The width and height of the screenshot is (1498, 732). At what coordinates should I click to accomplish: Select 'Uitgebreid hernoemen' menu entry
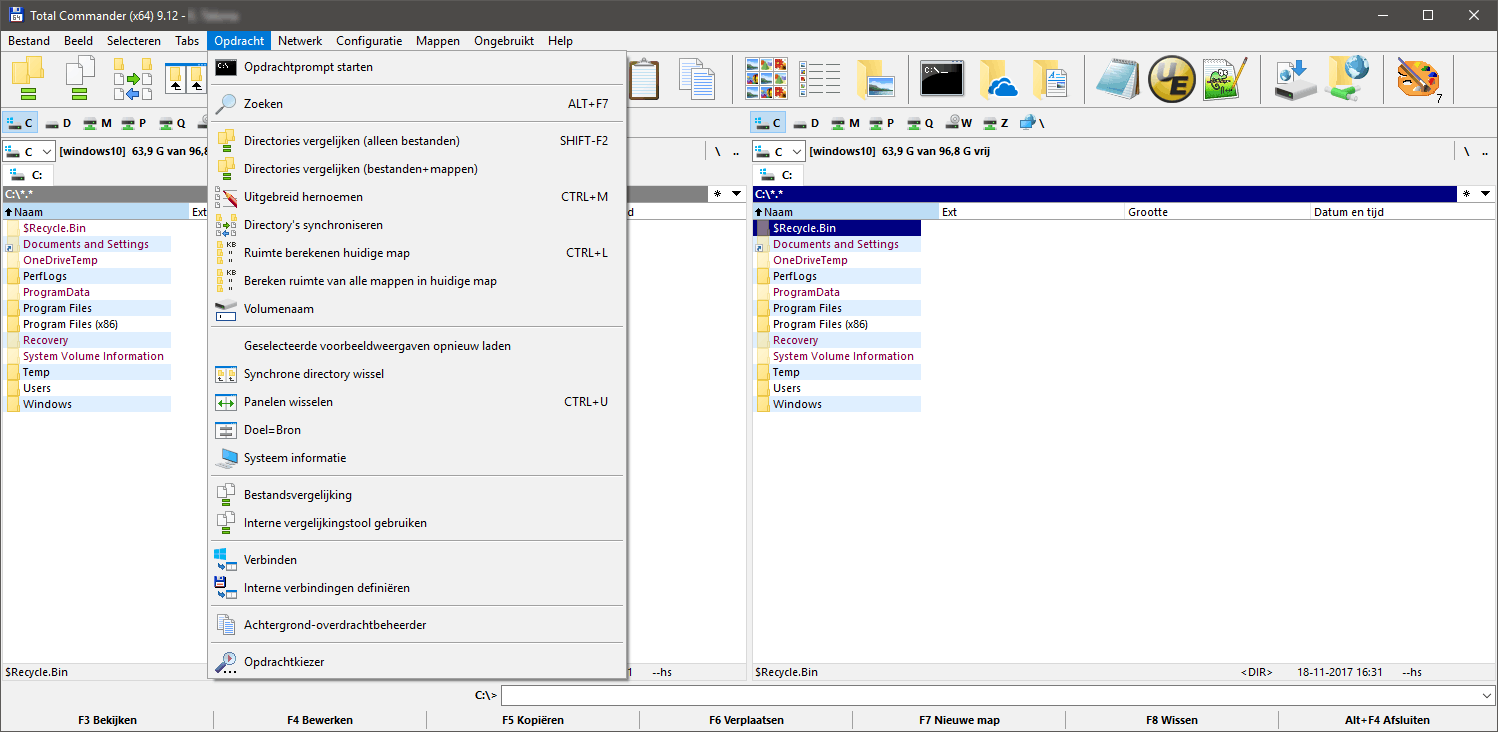[x=417, y=197]
